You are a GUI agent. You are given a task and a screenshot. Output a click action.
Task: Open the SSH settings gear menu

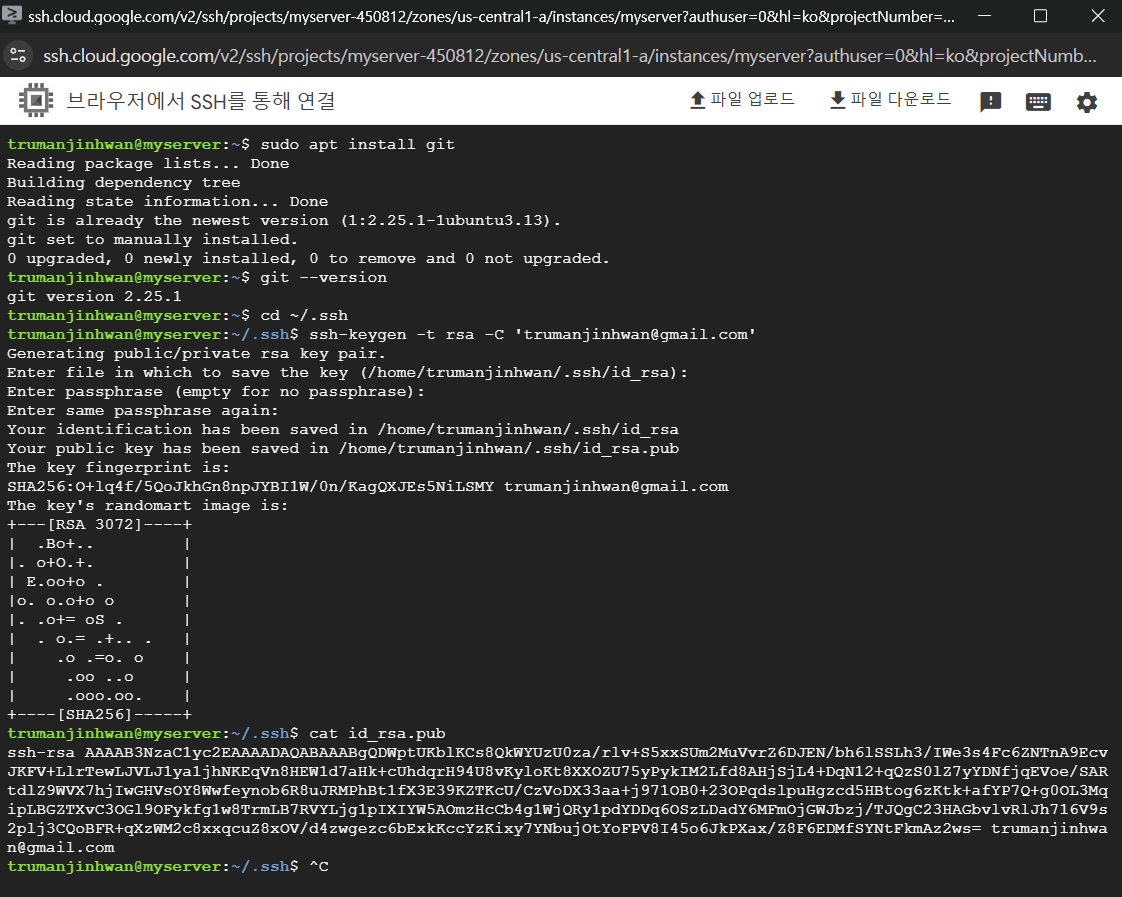coord(1086,102)
